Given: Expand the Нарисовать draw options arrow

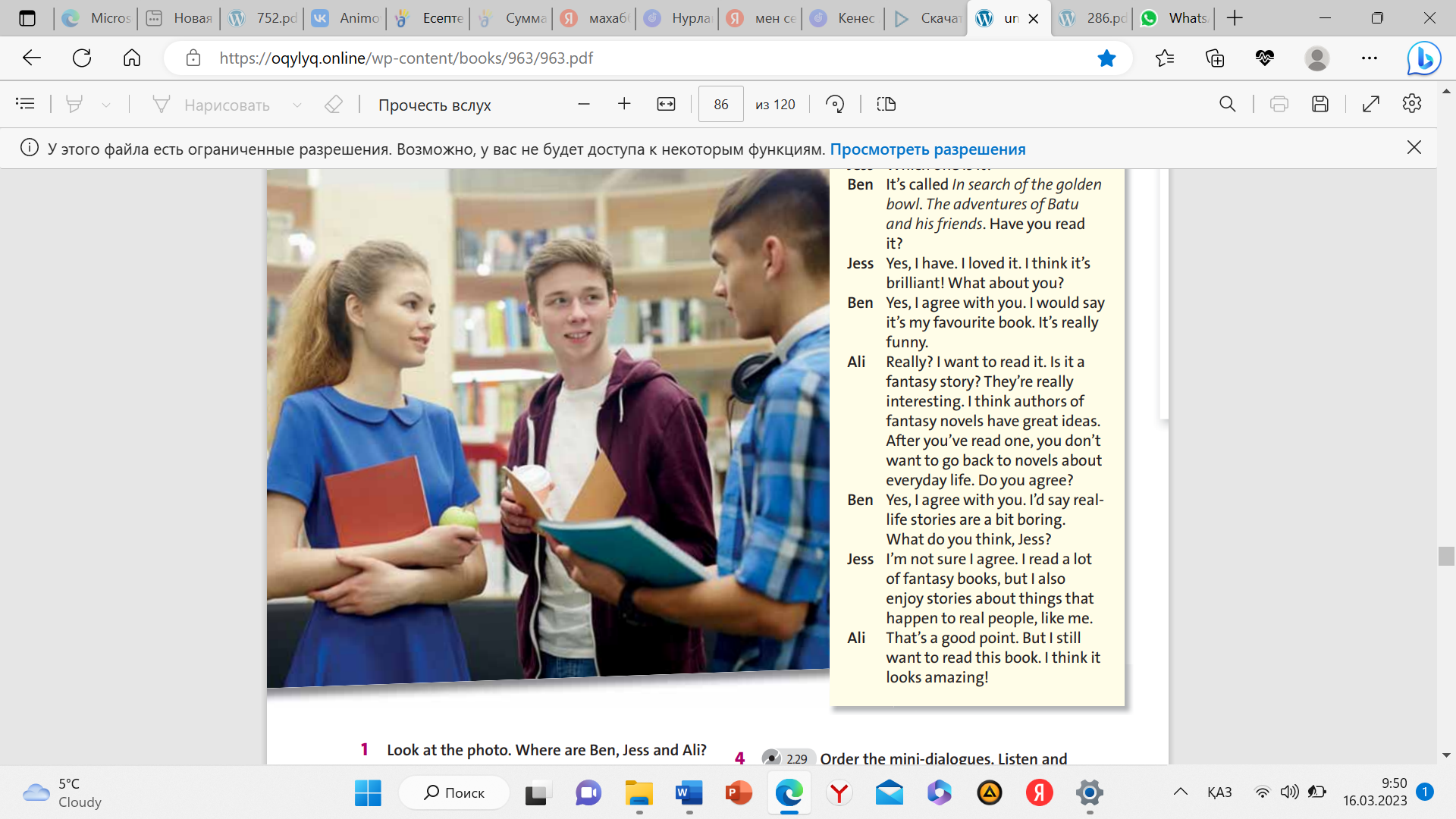Looking at the screenshot, I should (x=297, y=105).
